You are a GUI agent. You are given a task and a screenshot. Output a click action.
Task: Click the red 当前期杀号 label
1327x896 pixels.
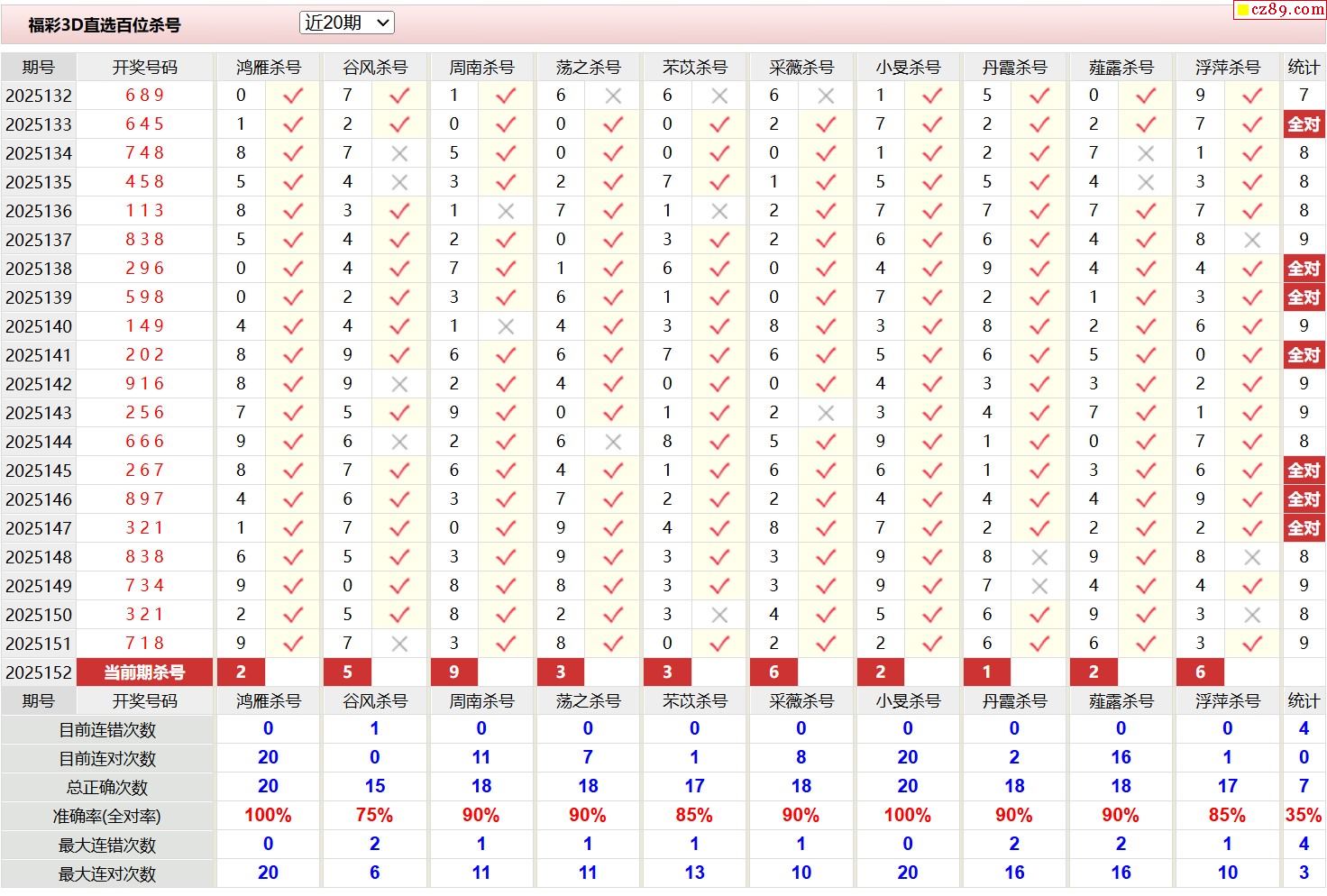coord(144,672)
